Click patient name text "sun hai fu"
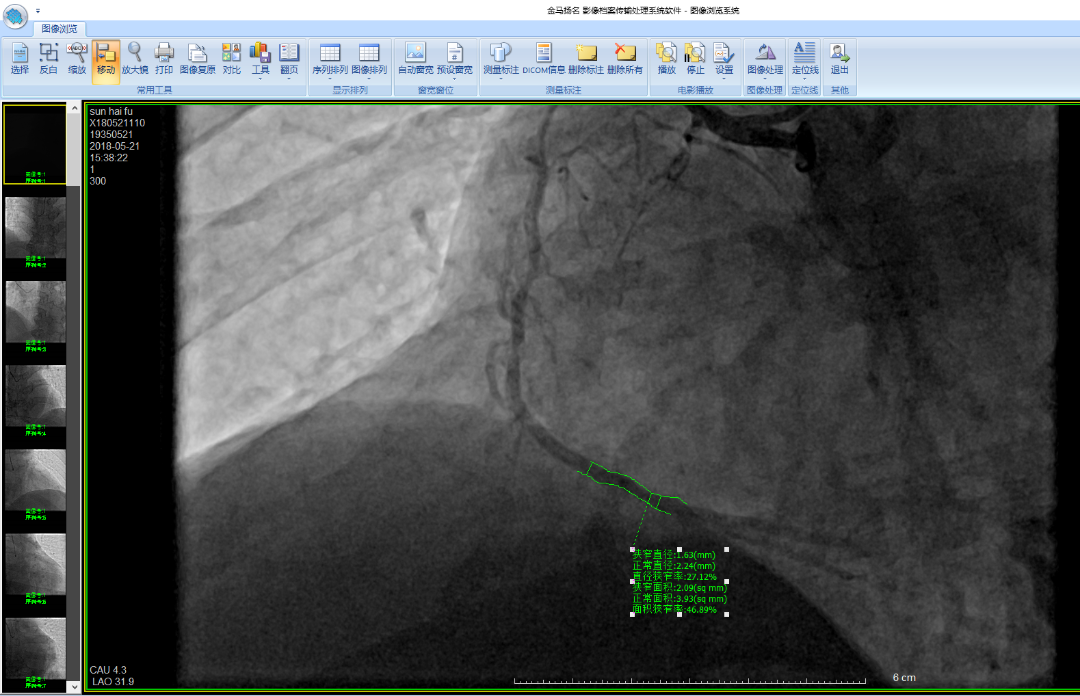The image size is (1080, 696). (x=111, y=111)
